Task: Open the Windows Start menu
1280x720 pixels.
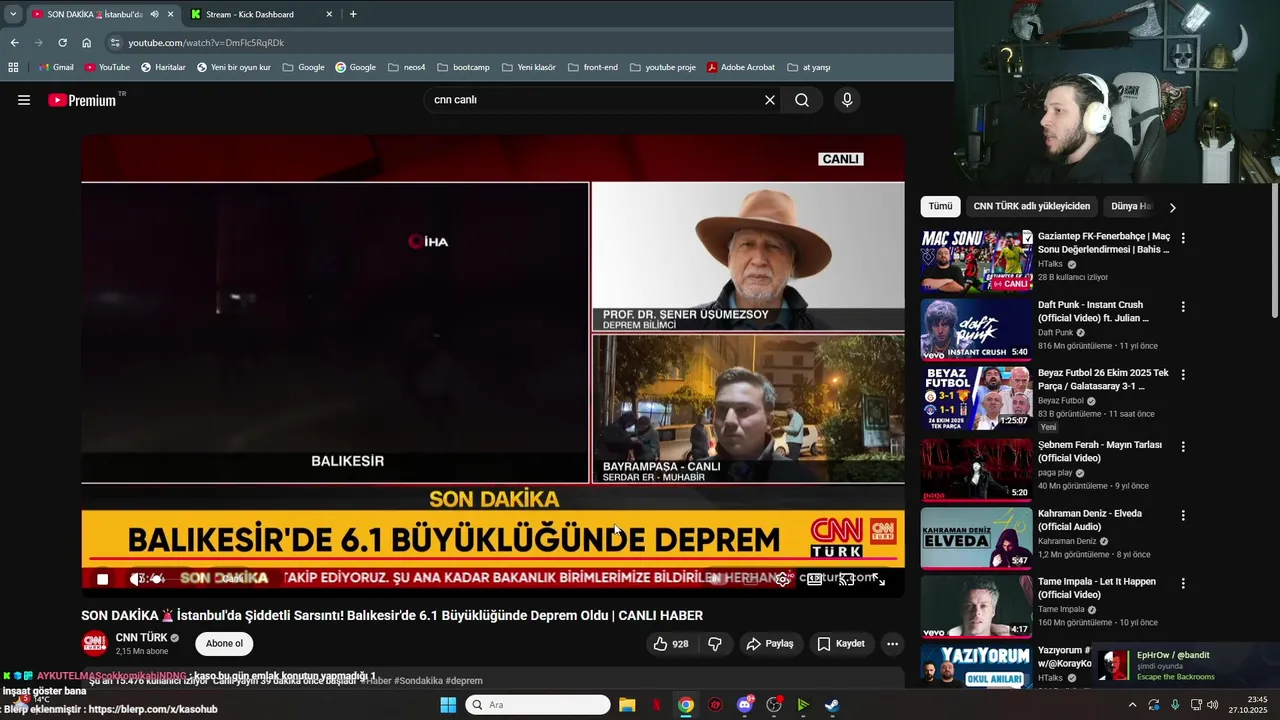Action: [x=448, y=705]
